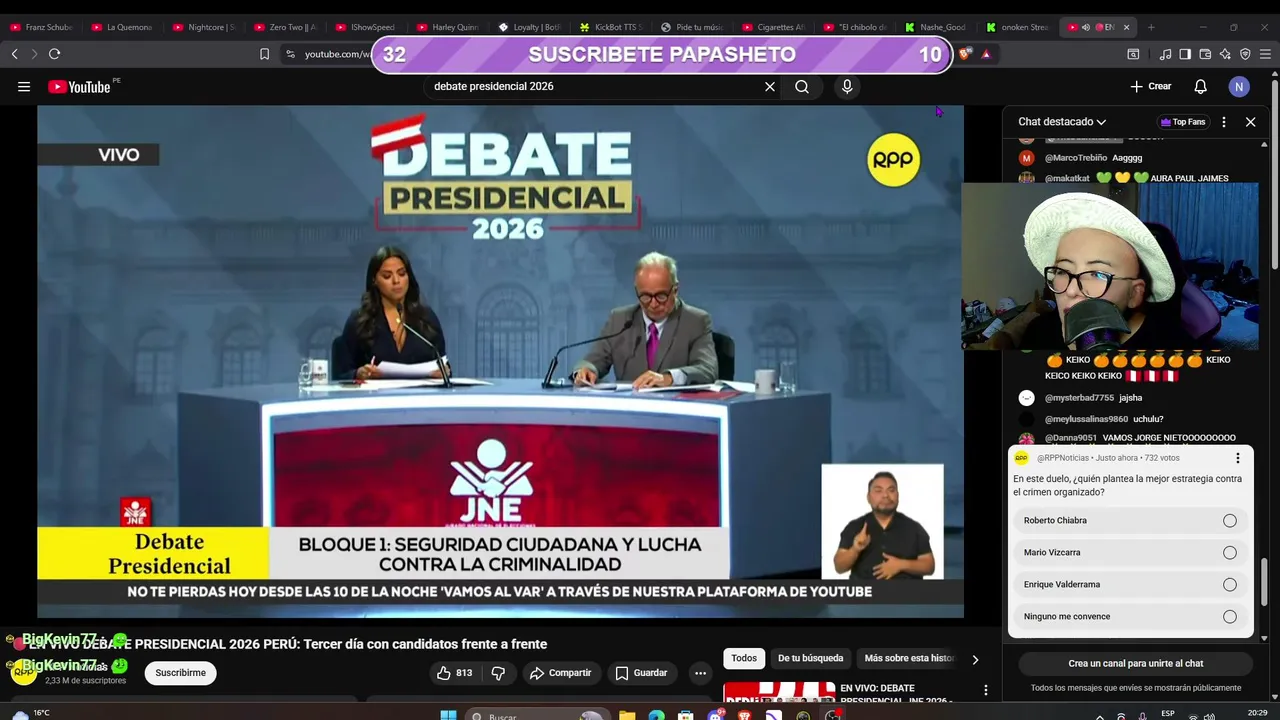
Task: Share the video via Compartir
Action: pos(560,673)
